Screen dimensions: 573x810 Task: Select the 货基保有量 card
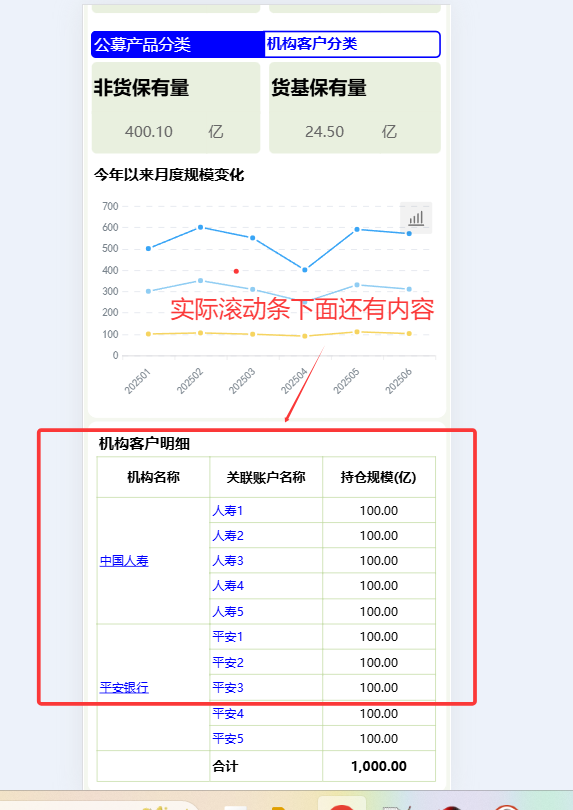click(x=354, y=108)
